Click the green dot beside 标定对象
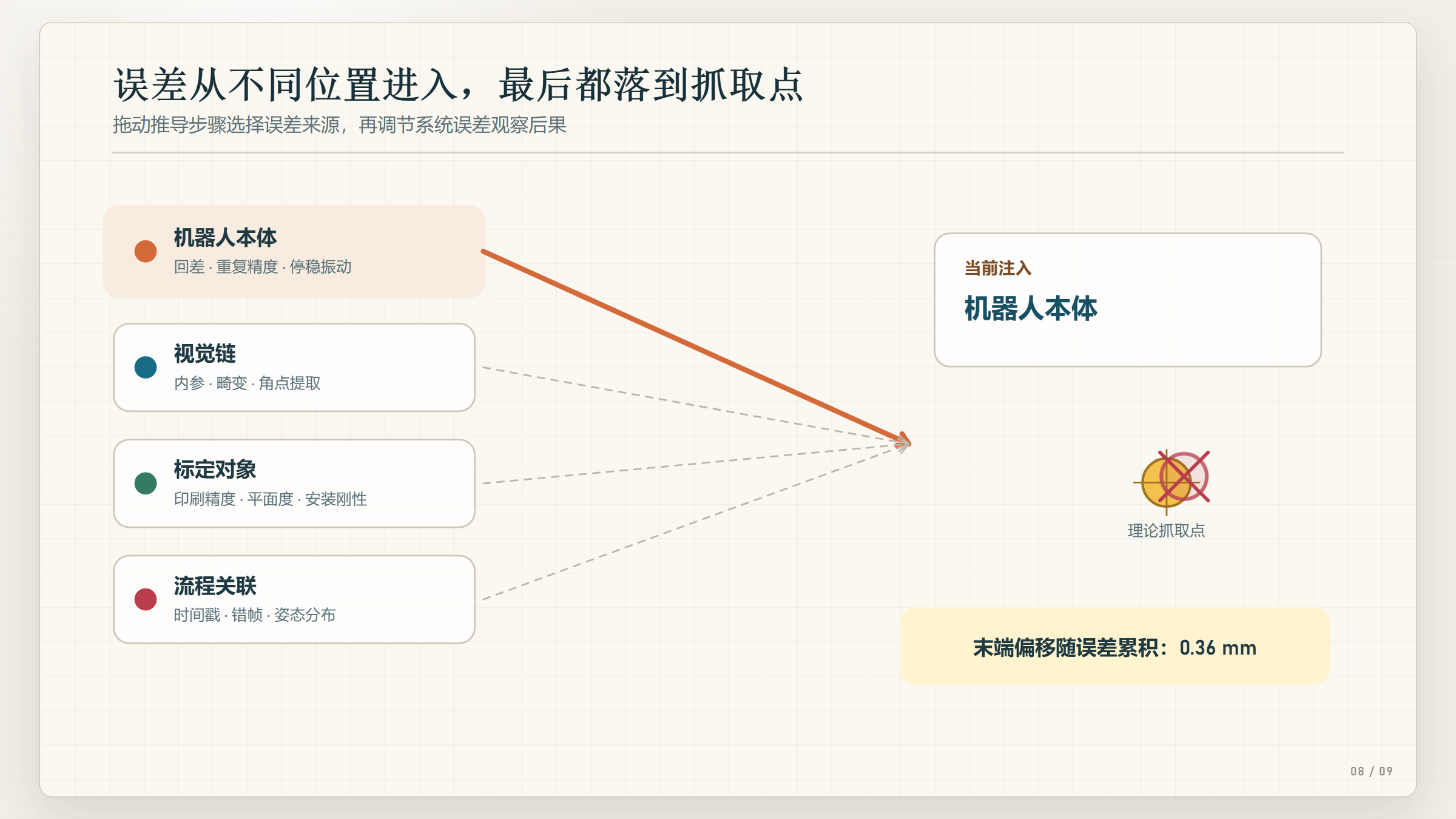Screen dimensions: 1456x819 click(146, 484)
